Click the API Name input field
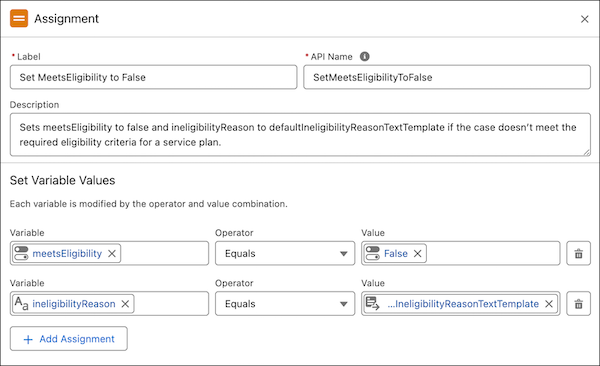This screenshot has height=366, width=600. coord(447,77)
